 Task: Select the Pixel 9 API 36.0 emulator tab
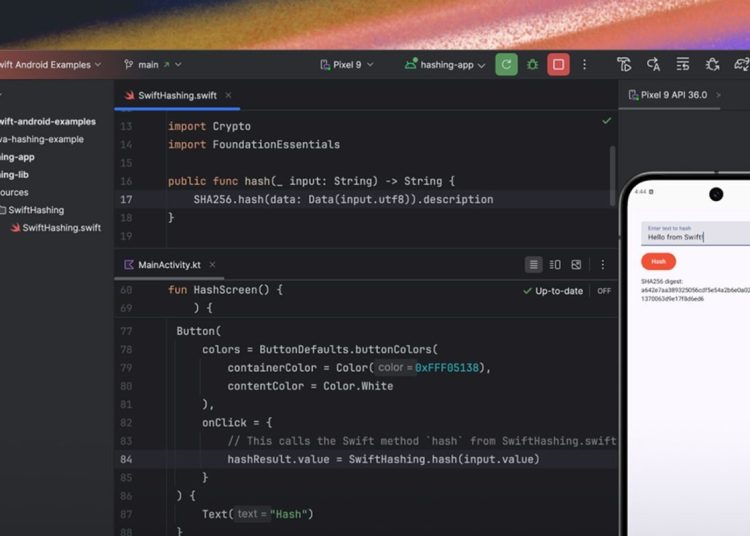[x=672, y=96]
